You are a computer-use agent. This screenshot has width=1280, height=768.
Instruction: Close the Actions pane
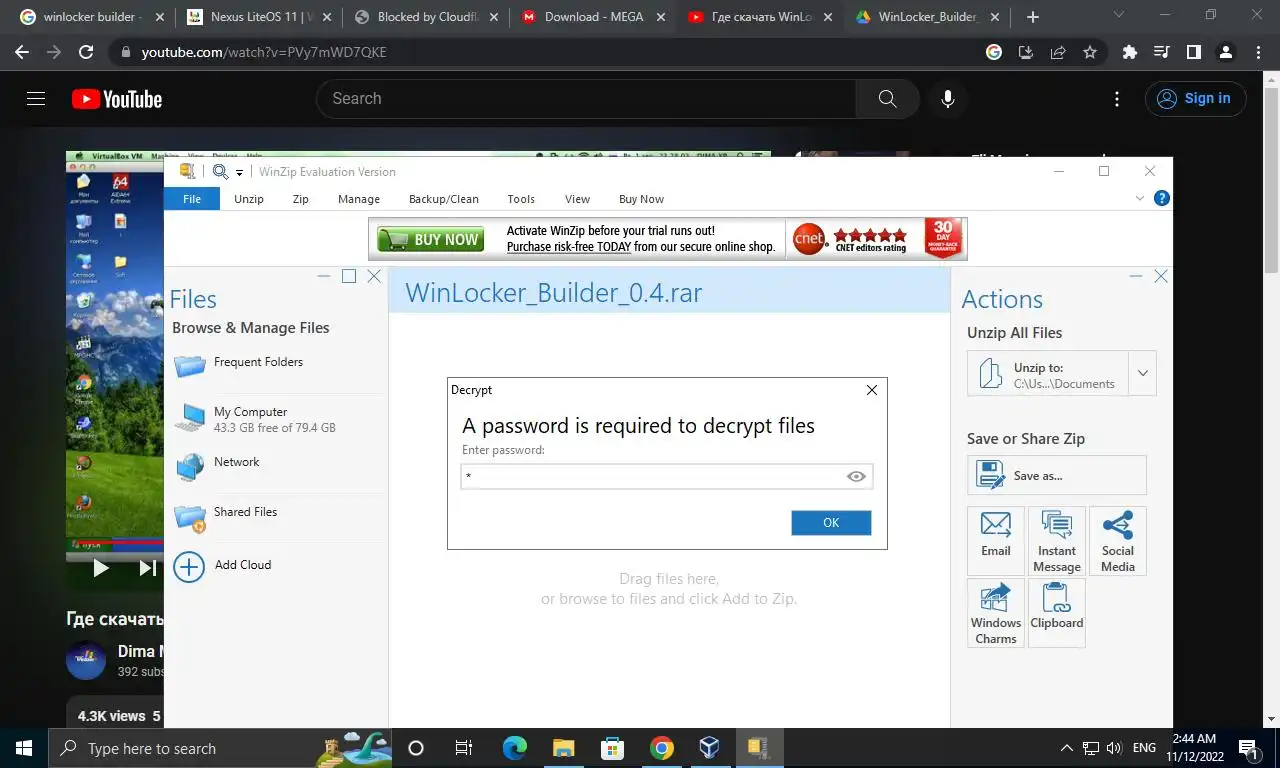[x=1161, y=276]
